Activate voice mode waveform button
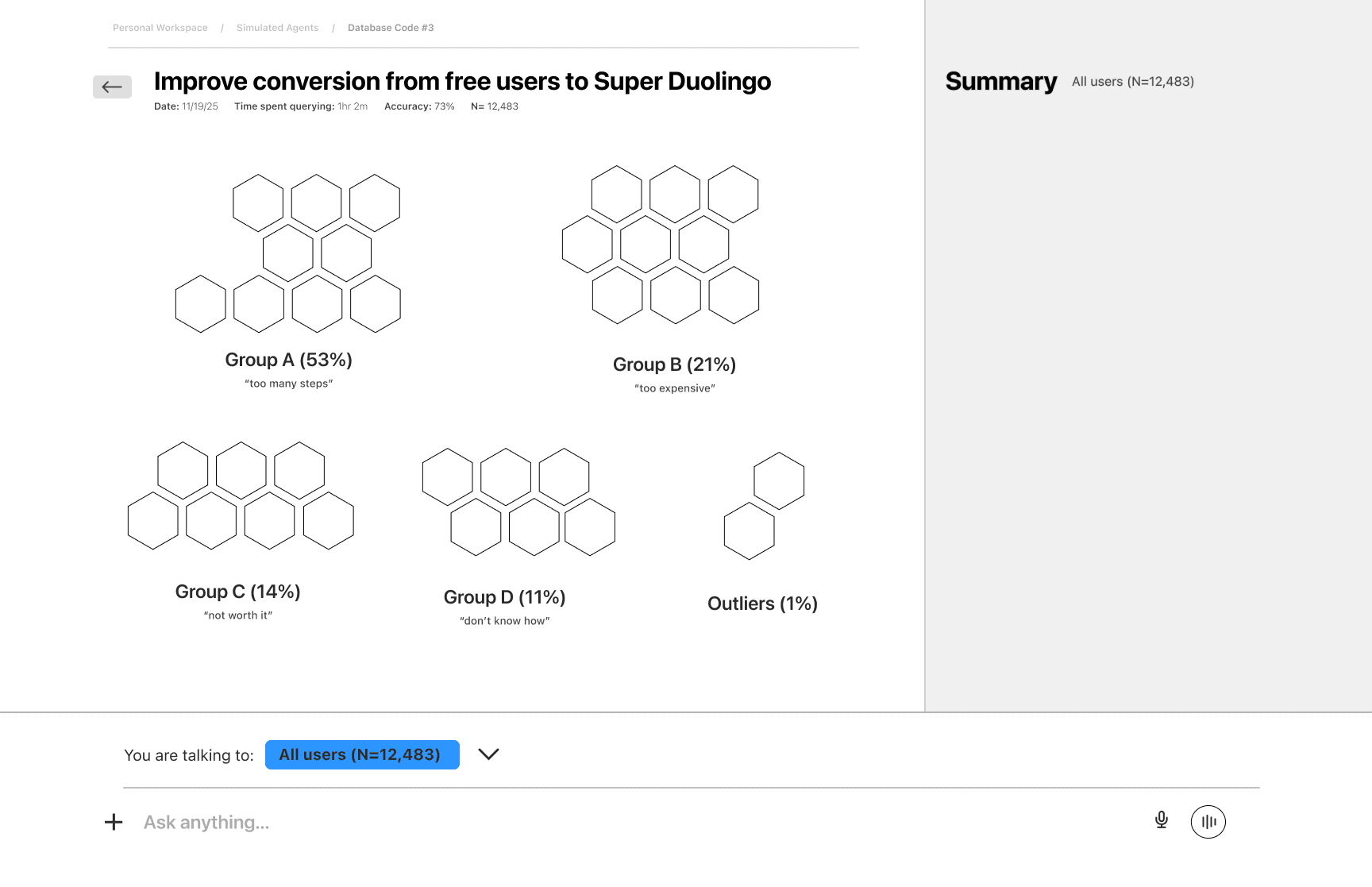 point(1208,822)
